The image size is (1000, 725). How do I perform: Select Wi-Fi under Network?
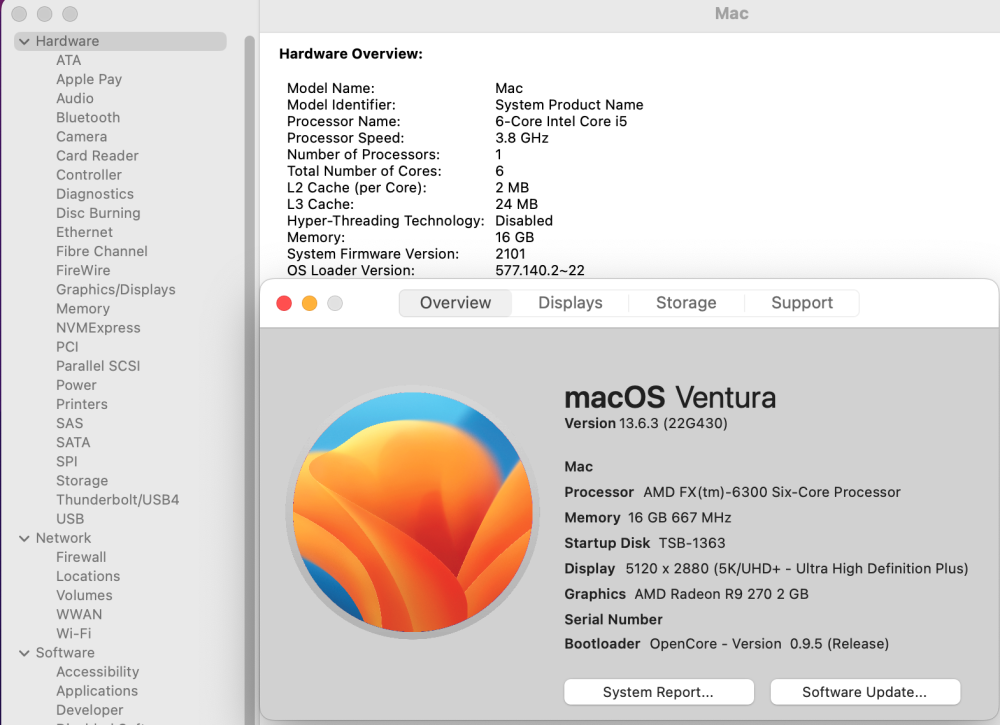point(73,634)
